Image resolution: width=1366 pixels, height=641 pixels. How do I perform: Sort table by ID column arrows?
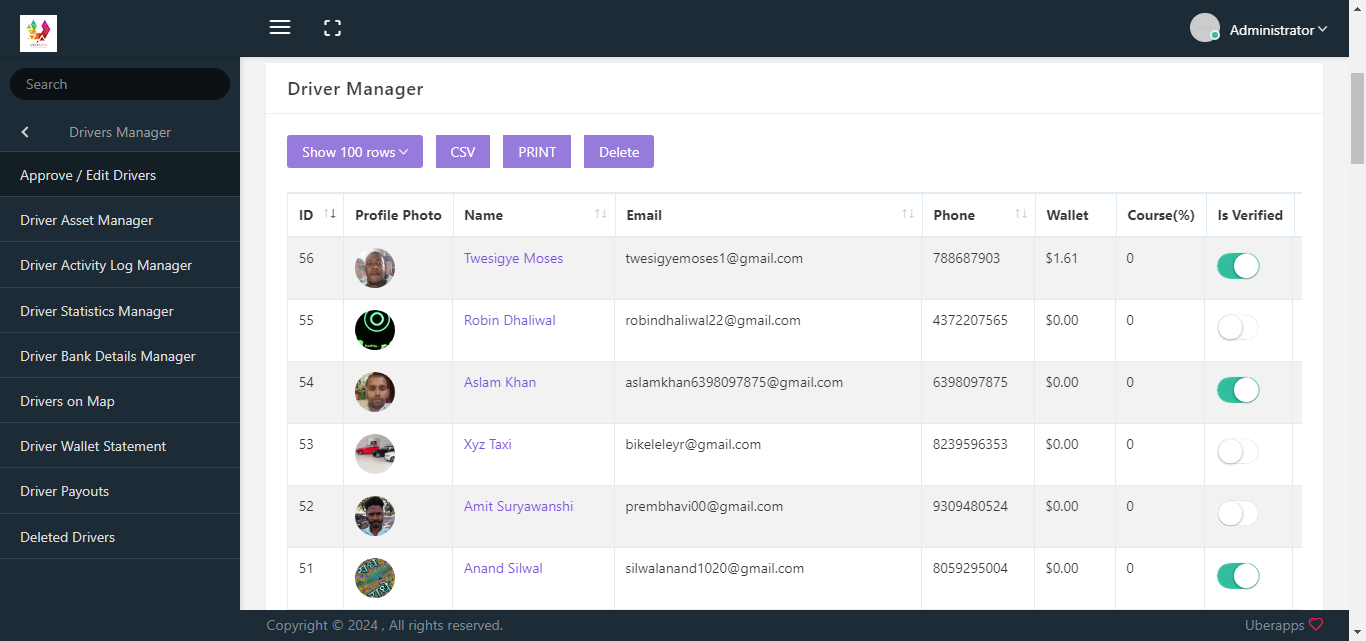pos(330,214)
